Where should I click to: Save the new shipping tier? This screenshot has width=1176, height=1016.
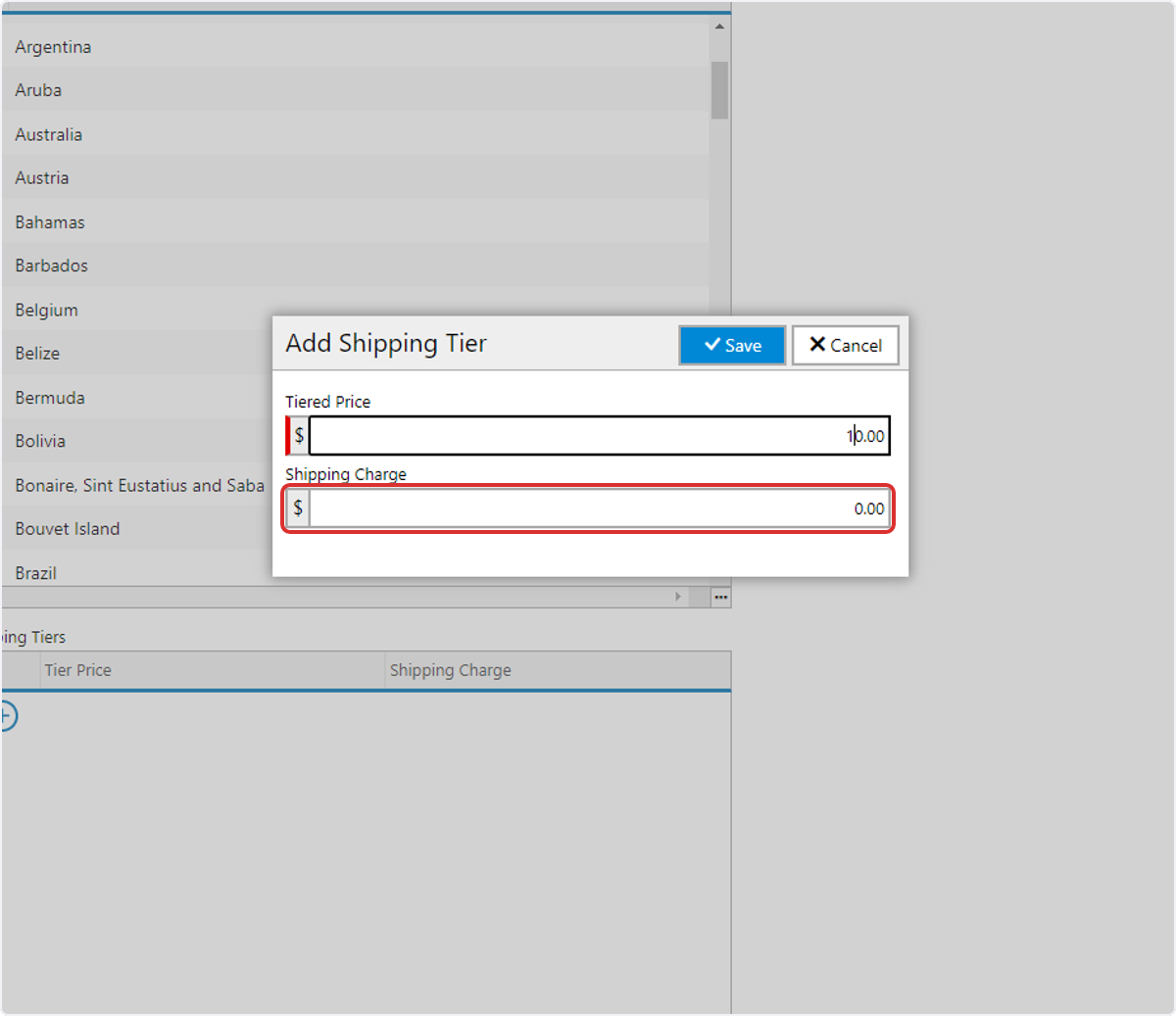(732, 345)
